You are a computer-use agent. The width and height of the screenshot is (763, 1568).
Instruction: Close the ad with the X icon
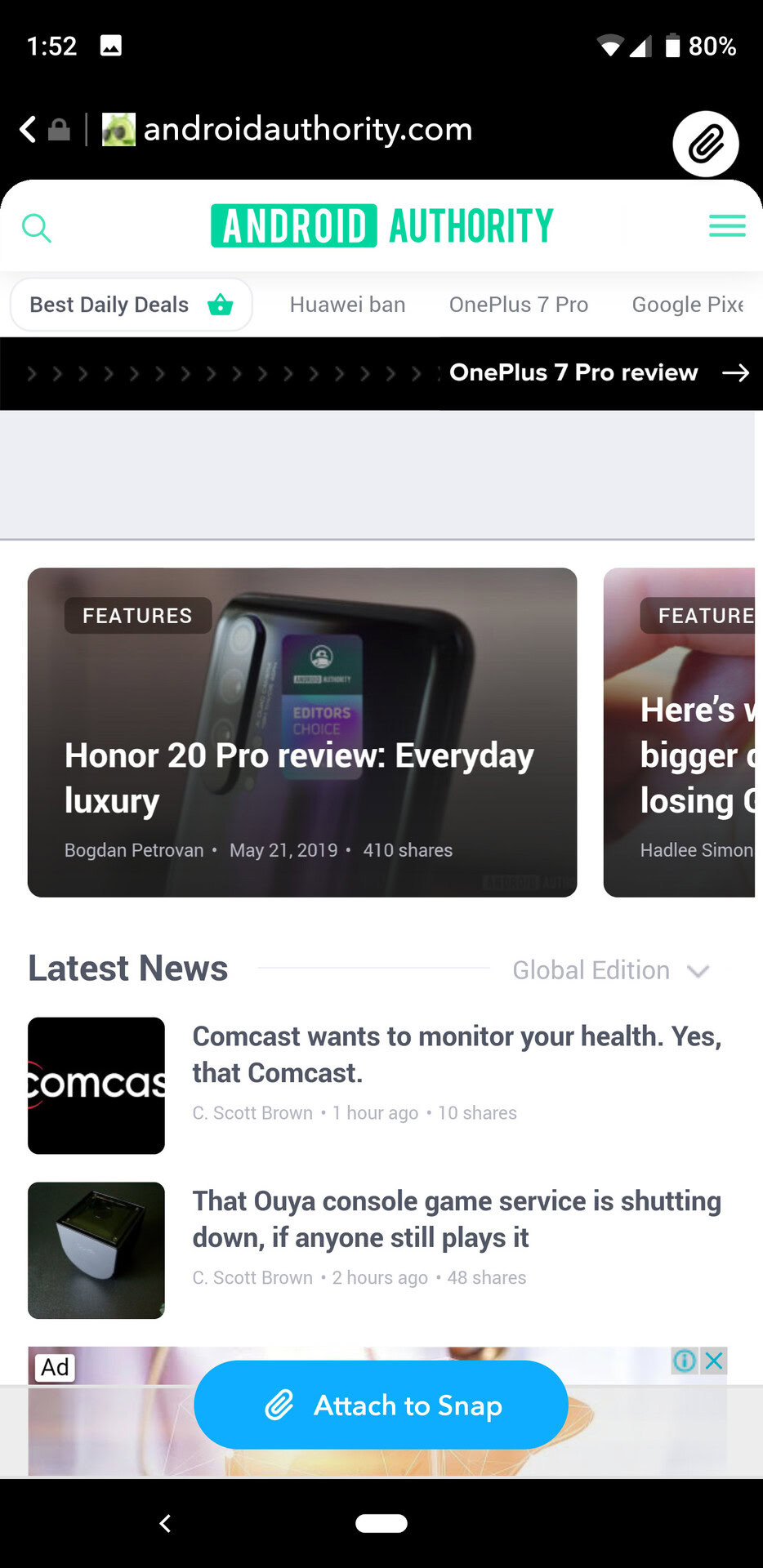714,1361
